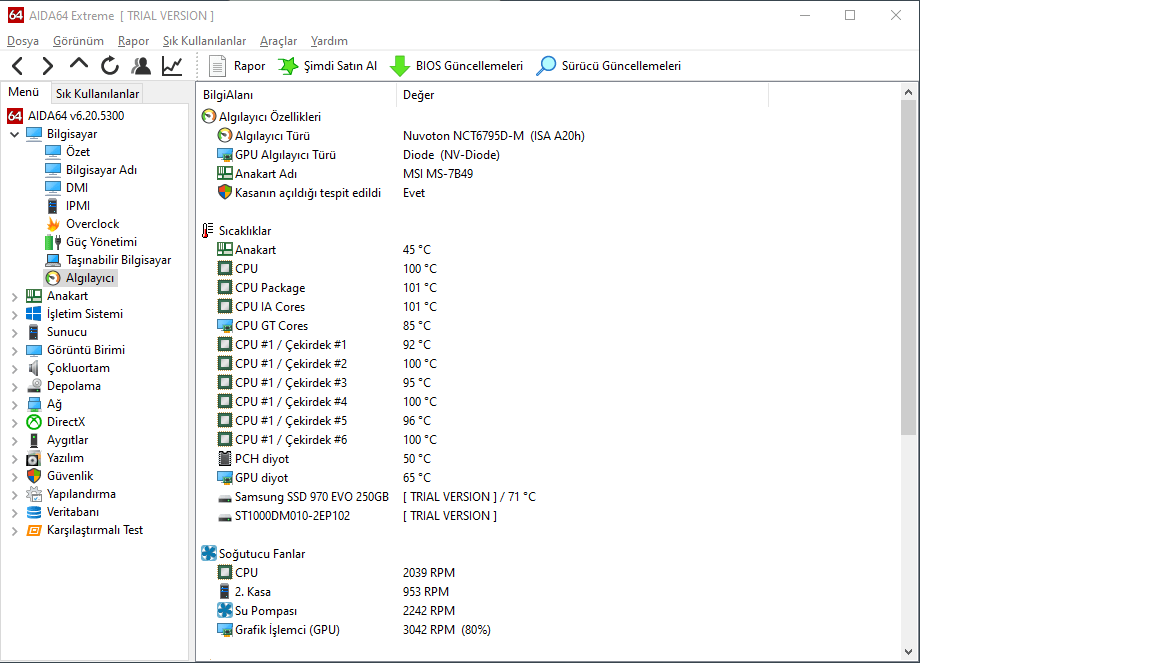The width and height of the screenshot is (1152, 663).
Task: Click the Karşılaştırmalı Test icon
Action: click(x=34, y=530)
